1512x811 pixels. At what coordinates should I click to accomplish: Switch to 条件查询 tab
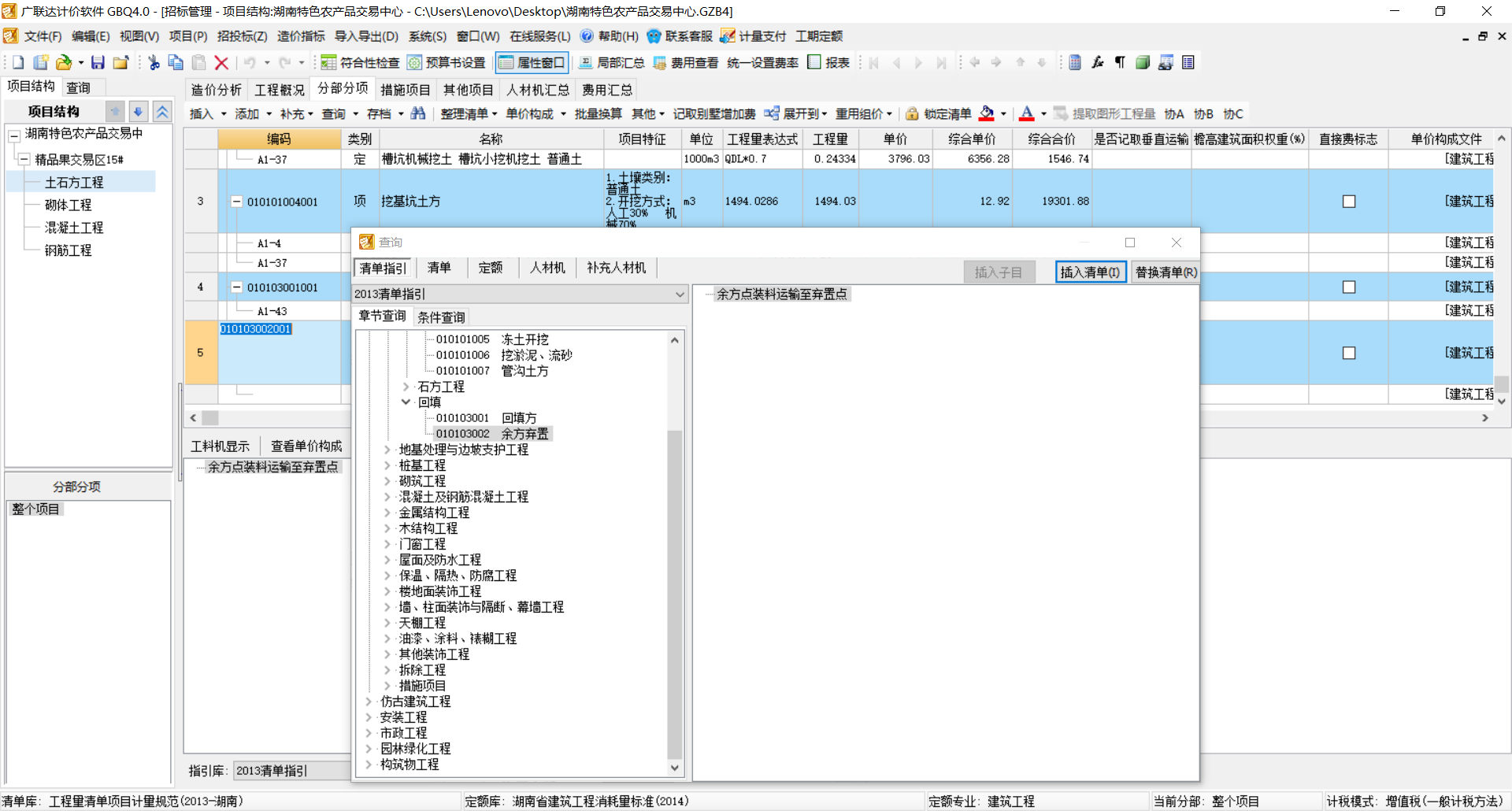click(441, 317)
